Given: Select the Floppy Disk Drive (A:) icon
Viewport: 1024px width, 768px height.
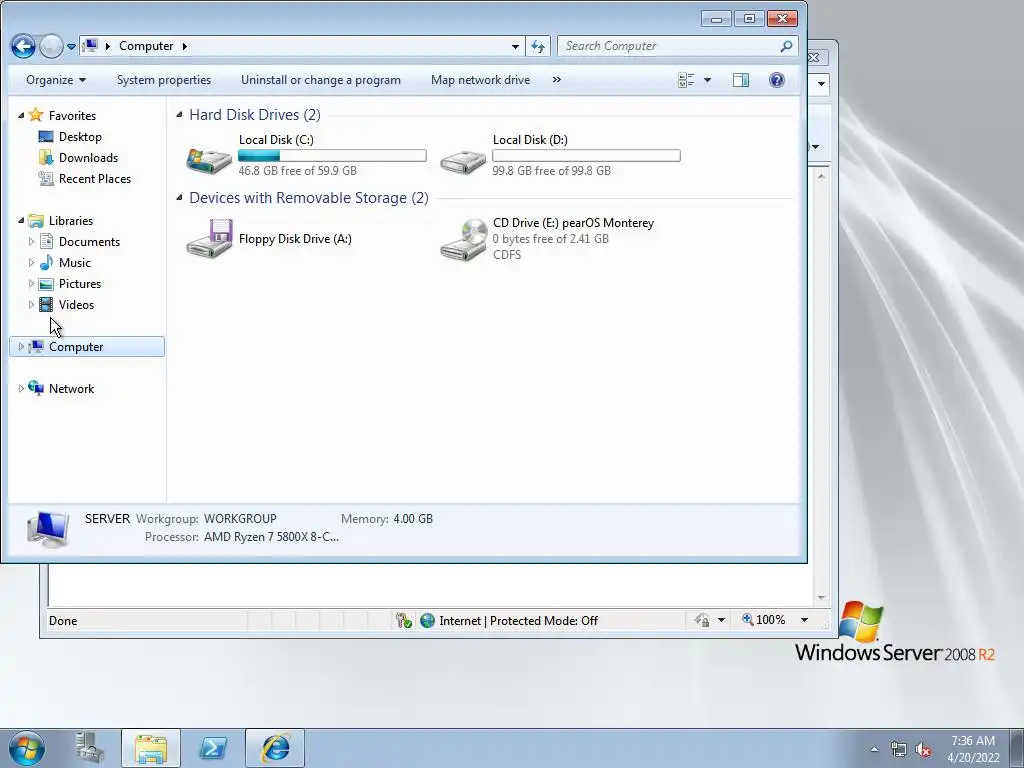Looking at the screenshot, I should point(209,239).
